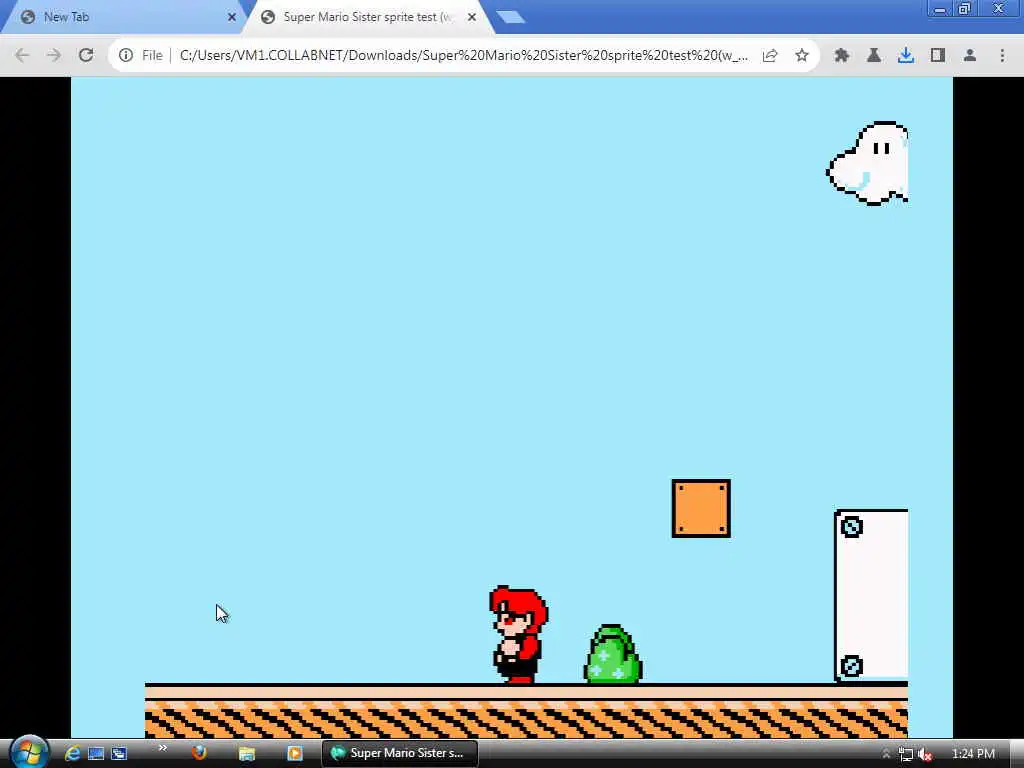Image resolution: width=1024 pixels, height=768 pixels.
Task: Open the Chrome three-dot menu
Action: click(x=1002, y=56)
